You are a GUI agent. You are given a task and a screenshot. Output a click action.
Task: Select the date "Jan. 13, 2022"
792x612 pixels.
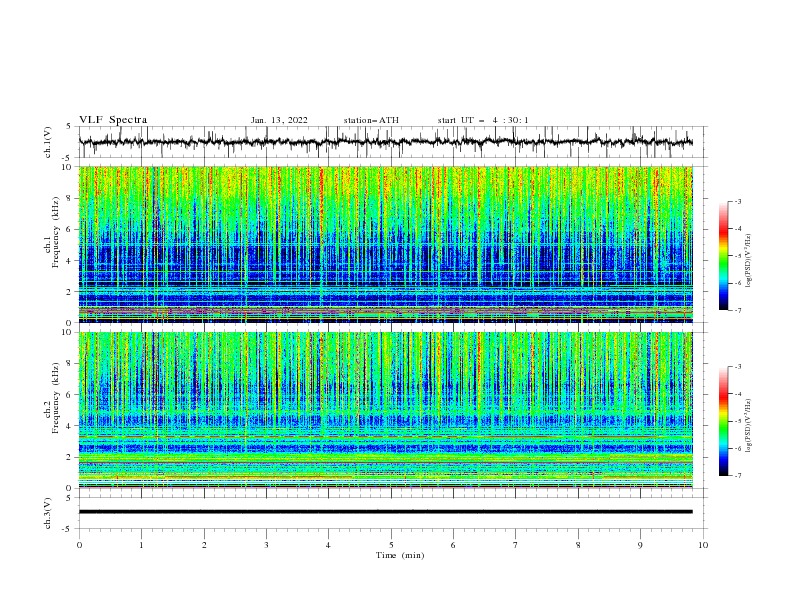pyautogui.click(x=279, y=120)
